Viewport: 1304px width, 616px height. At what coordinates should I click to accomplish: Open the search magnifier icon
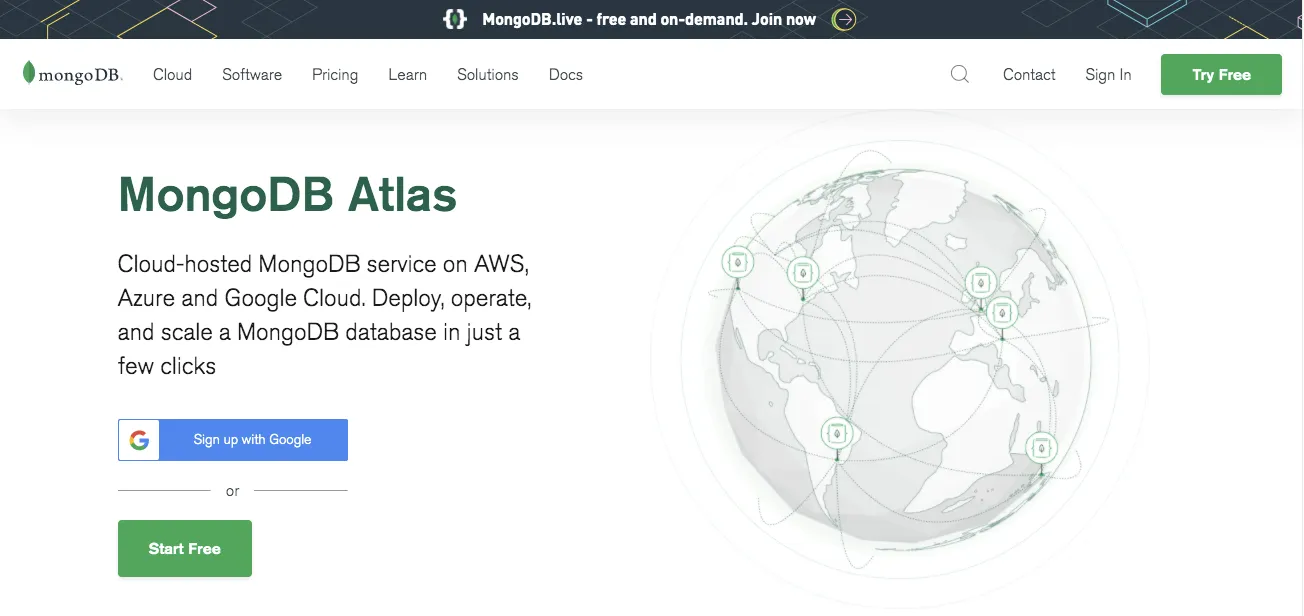(x=960, y=74)
